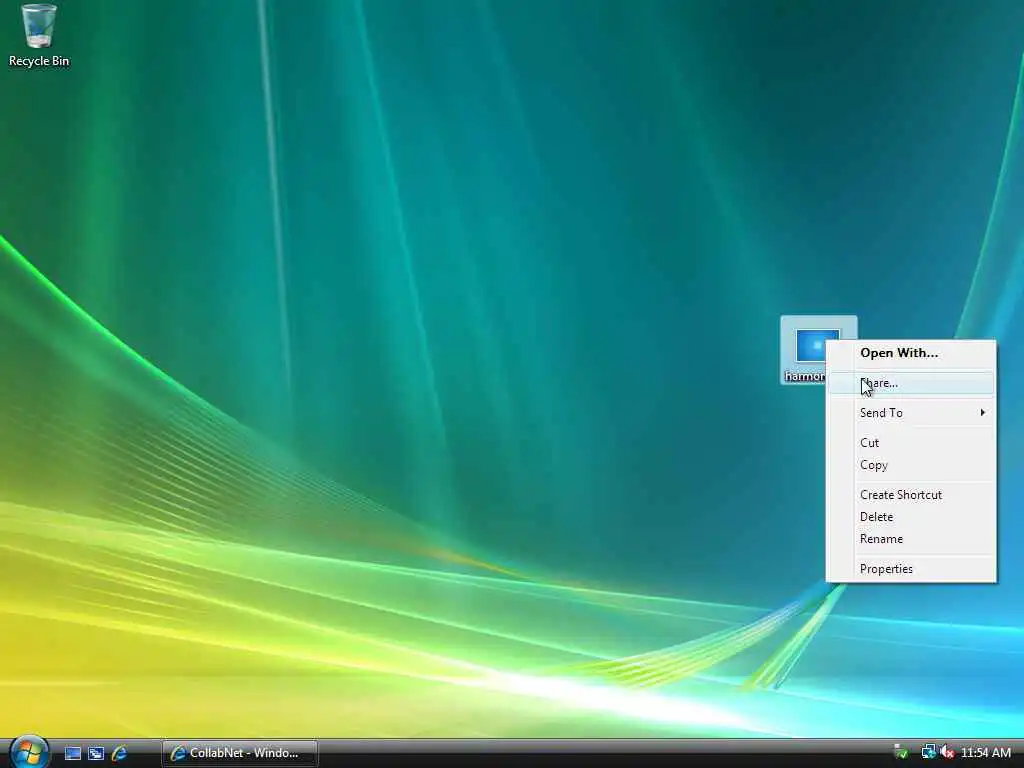
Task: Open the network tray icon
Action: 927,752
